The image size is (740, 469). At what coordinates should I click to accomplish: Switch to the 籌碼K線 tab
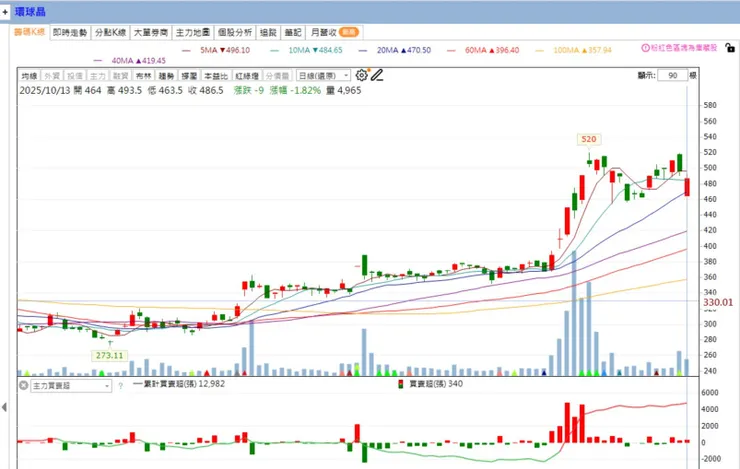coord(29,32)
